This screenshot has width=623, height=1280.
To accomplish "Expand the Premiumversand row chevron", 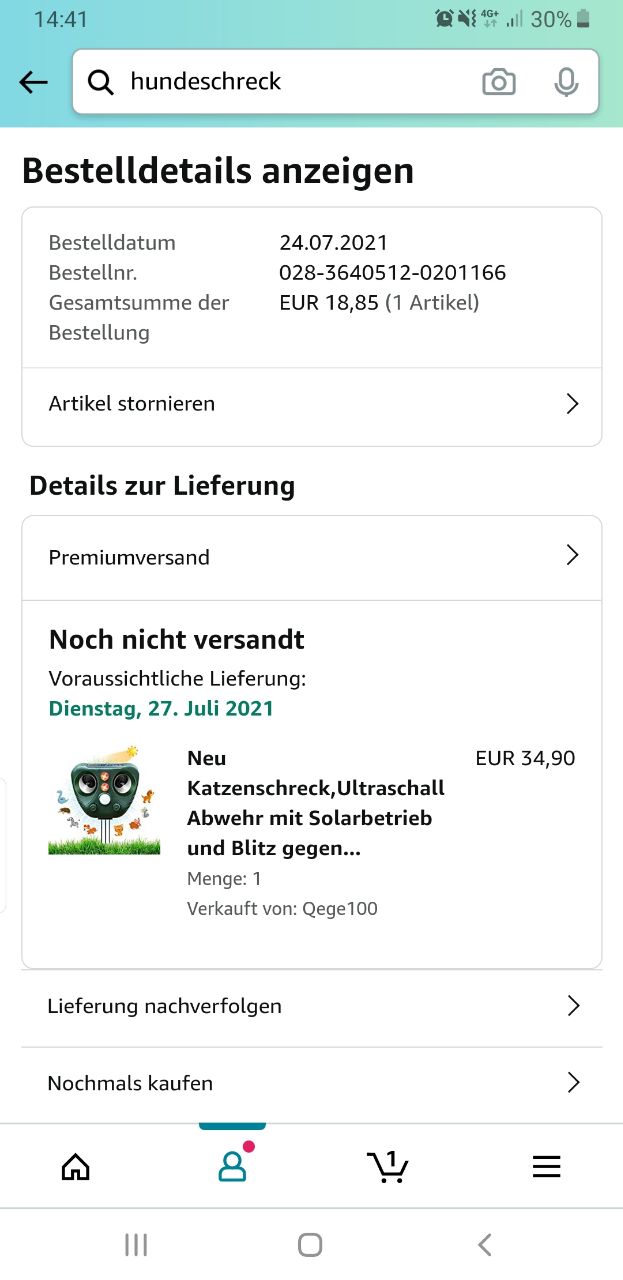I will (573, 556).
